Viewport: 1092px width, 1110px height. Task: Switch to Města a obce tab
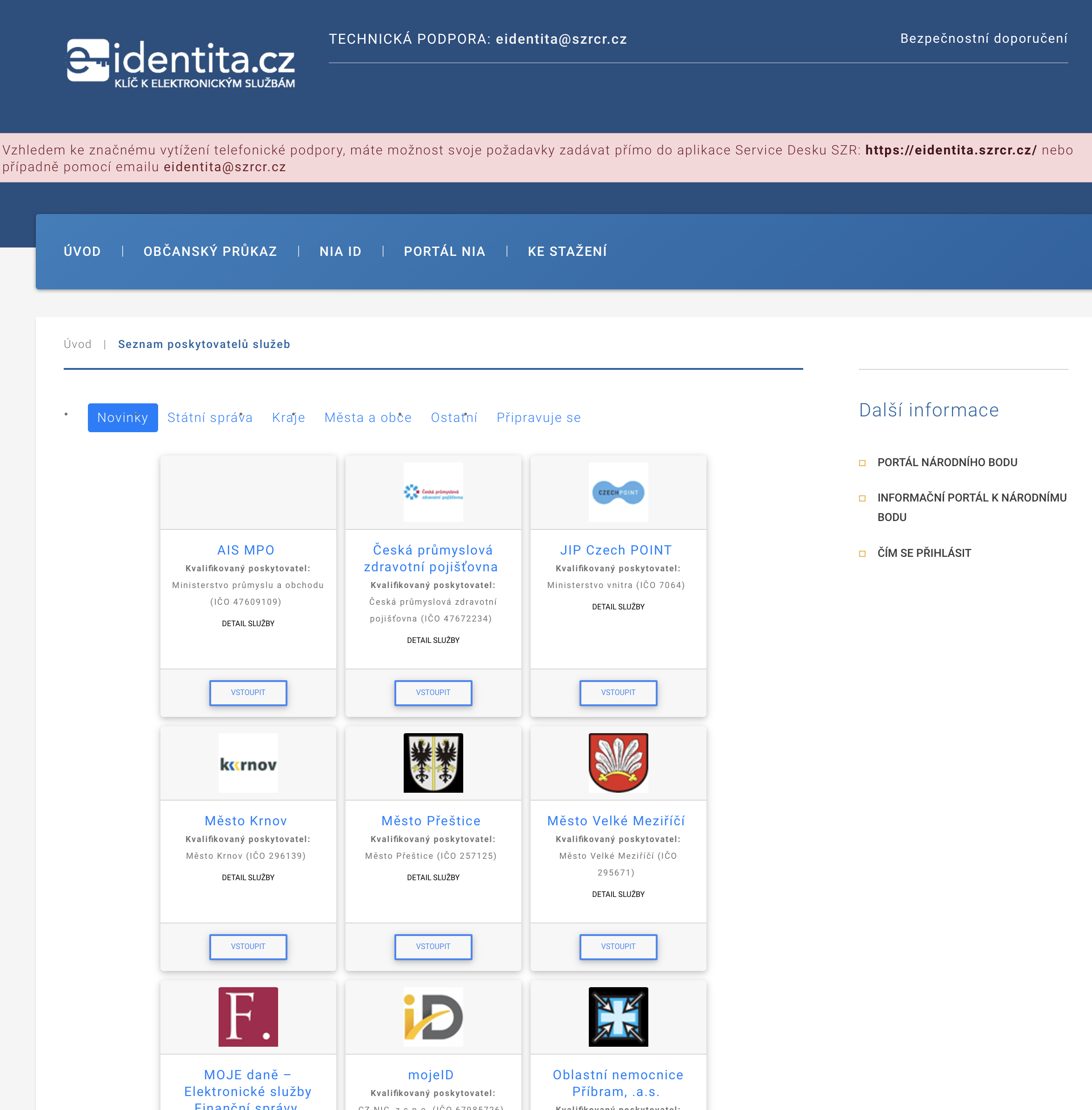coord(367,418)
